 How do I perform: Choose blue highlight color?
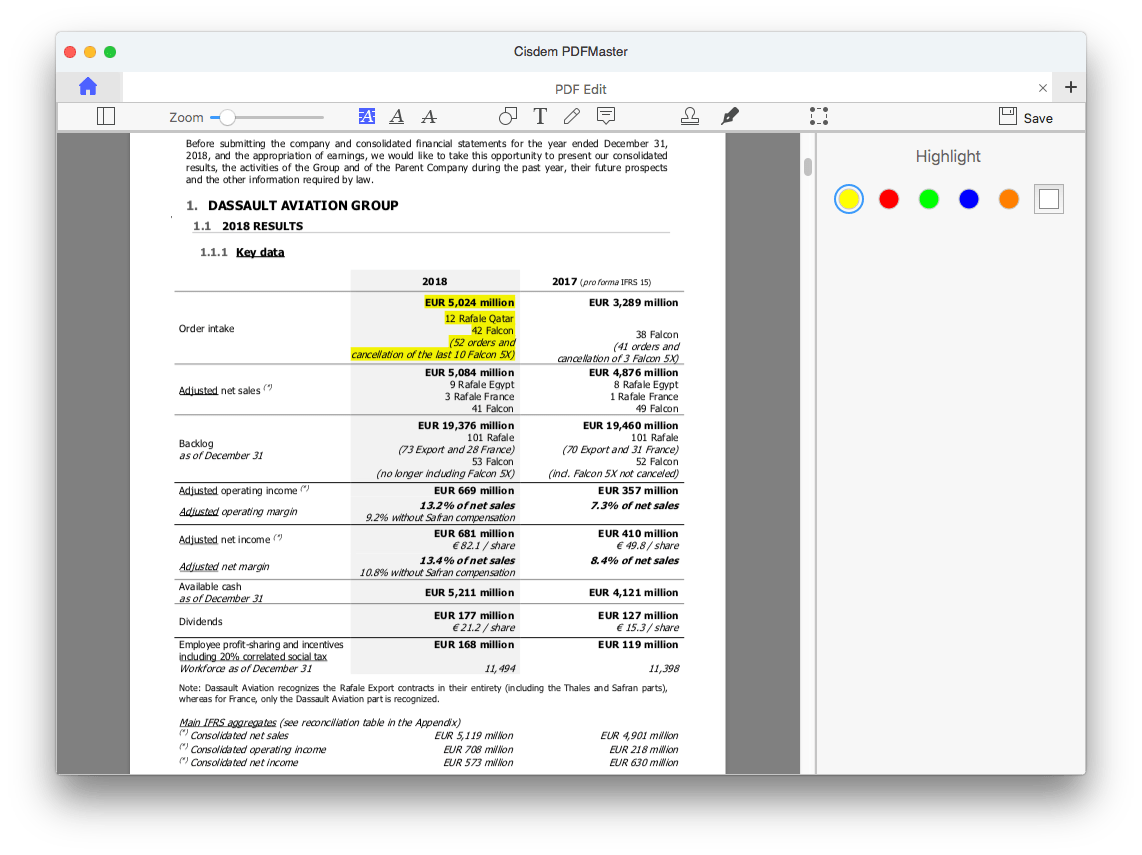[x=969, y=199]
